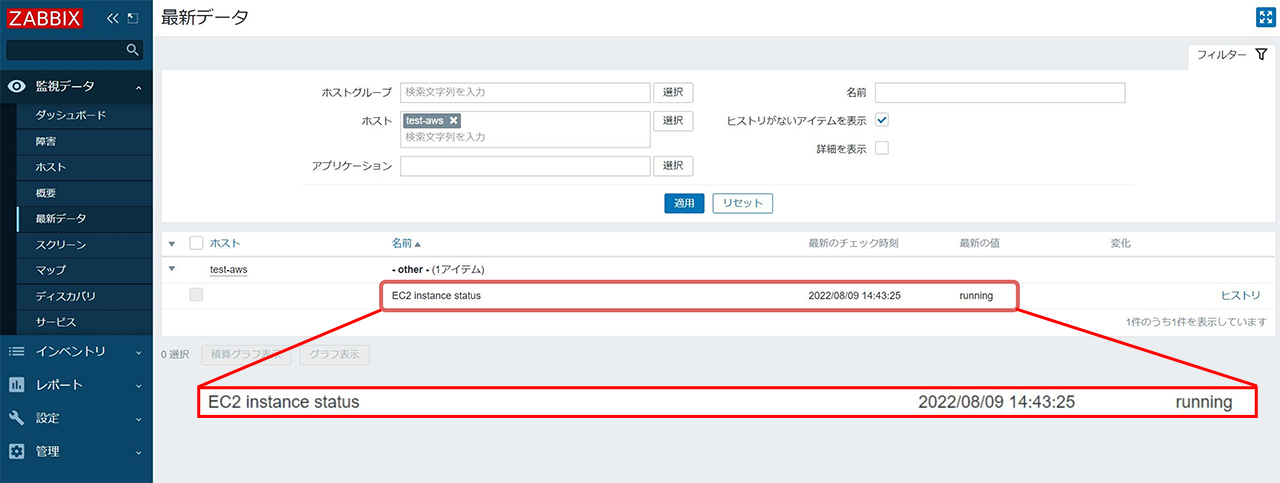Toggle ヒストリがないアイテムを表示 checkbox
1280x483 pixels.
(x=882, y=120)
